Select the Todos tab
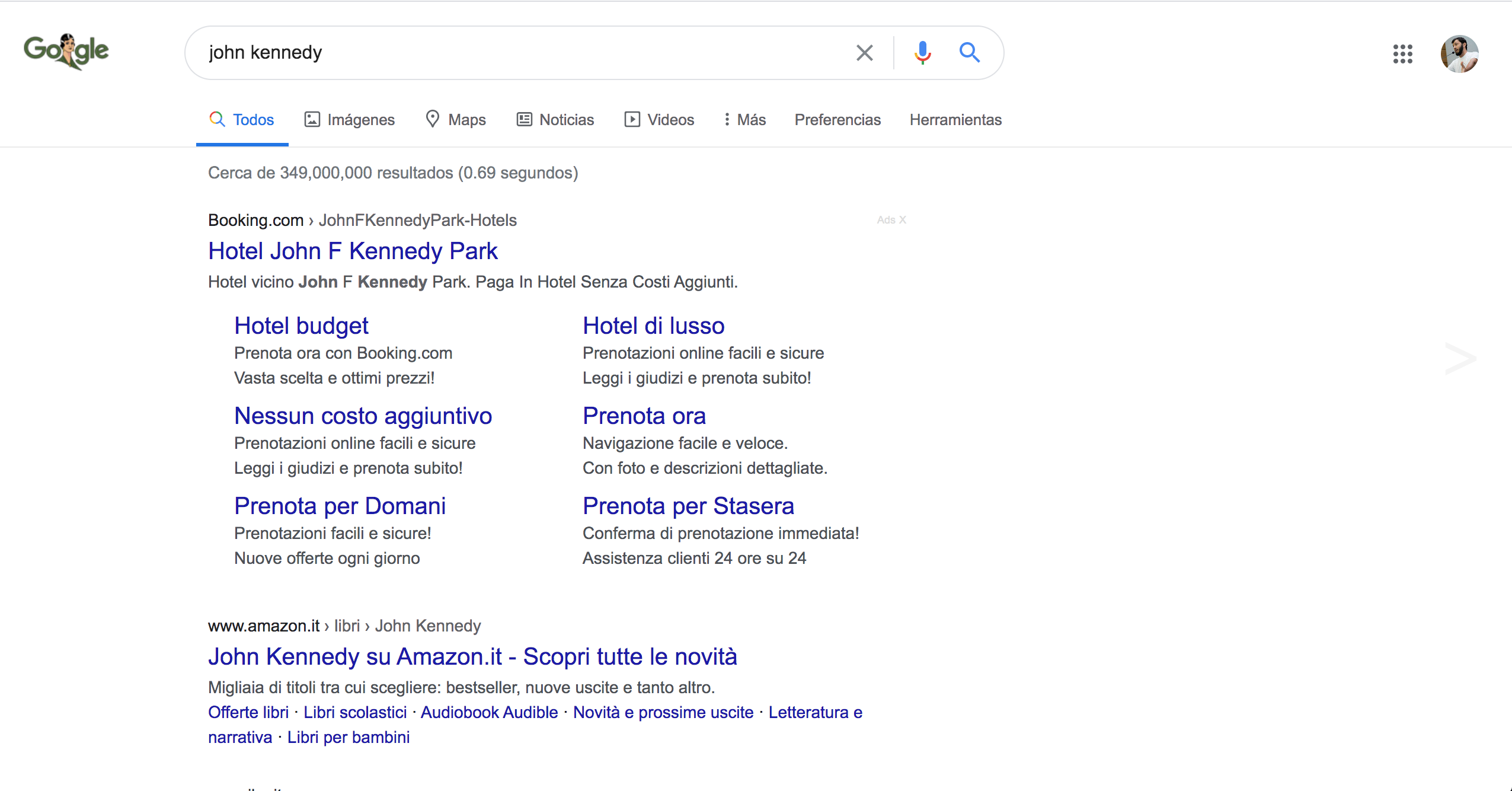This screenshot has width=1512, height=791. 242,120
